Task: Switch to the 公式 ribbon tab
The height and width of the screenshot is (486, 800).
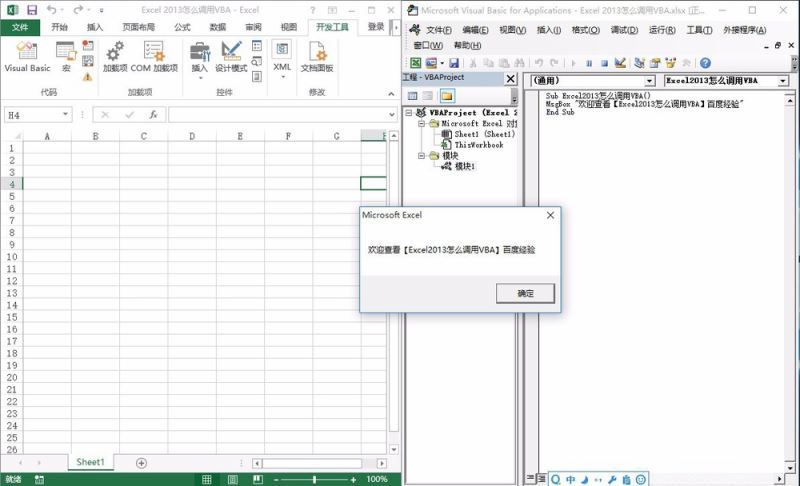Action: click(x=182, y=27)
